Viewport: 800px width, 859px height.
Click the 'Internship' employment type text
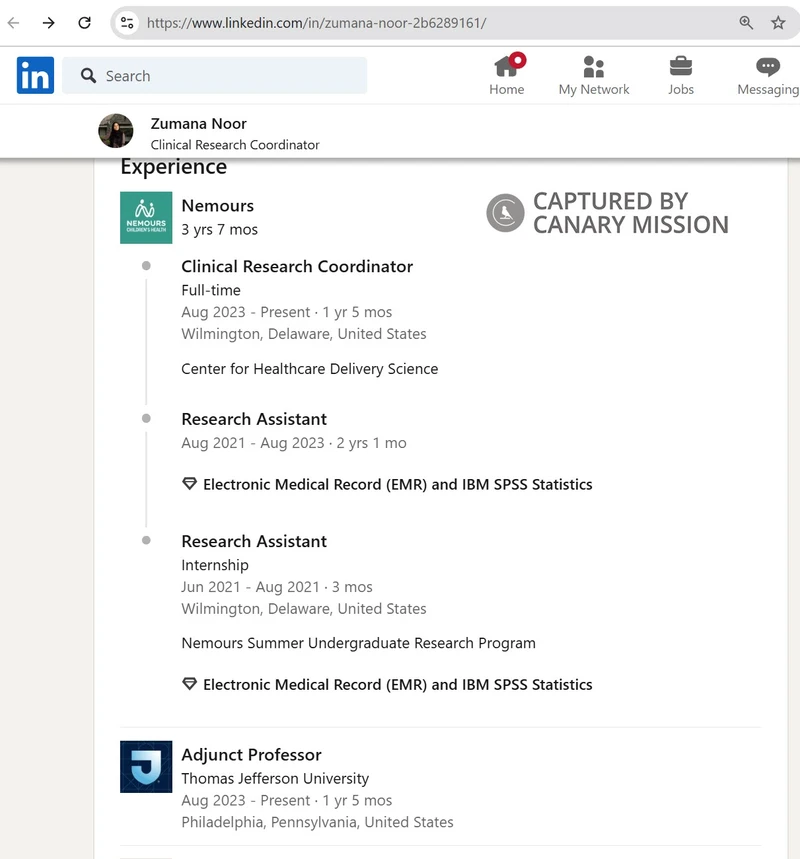click(x=215, y=565)
